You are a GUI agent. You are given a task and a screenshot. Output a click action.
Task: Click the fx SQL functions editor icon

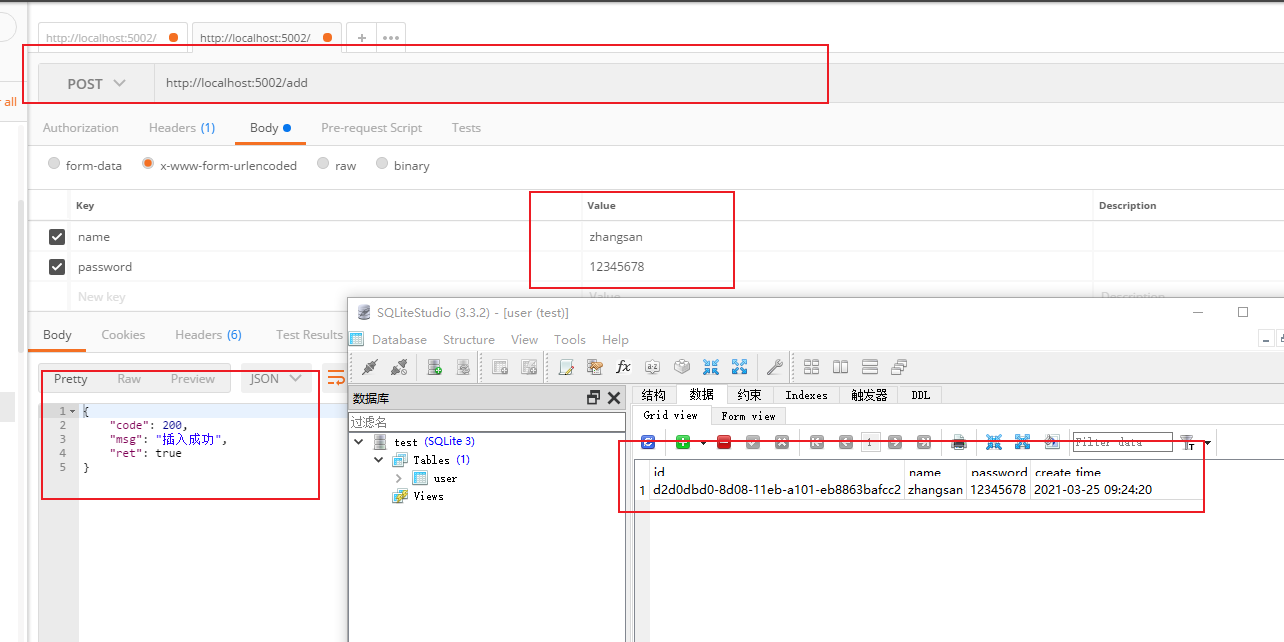[x=623, y=367]
